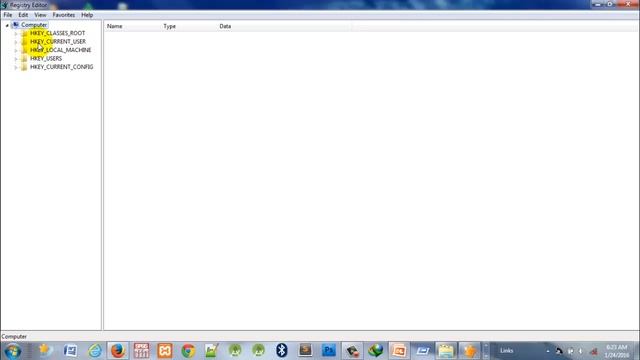
Task: Select HKEY_CURRENT_CONFIG key label
Action: tap(62, 67)
